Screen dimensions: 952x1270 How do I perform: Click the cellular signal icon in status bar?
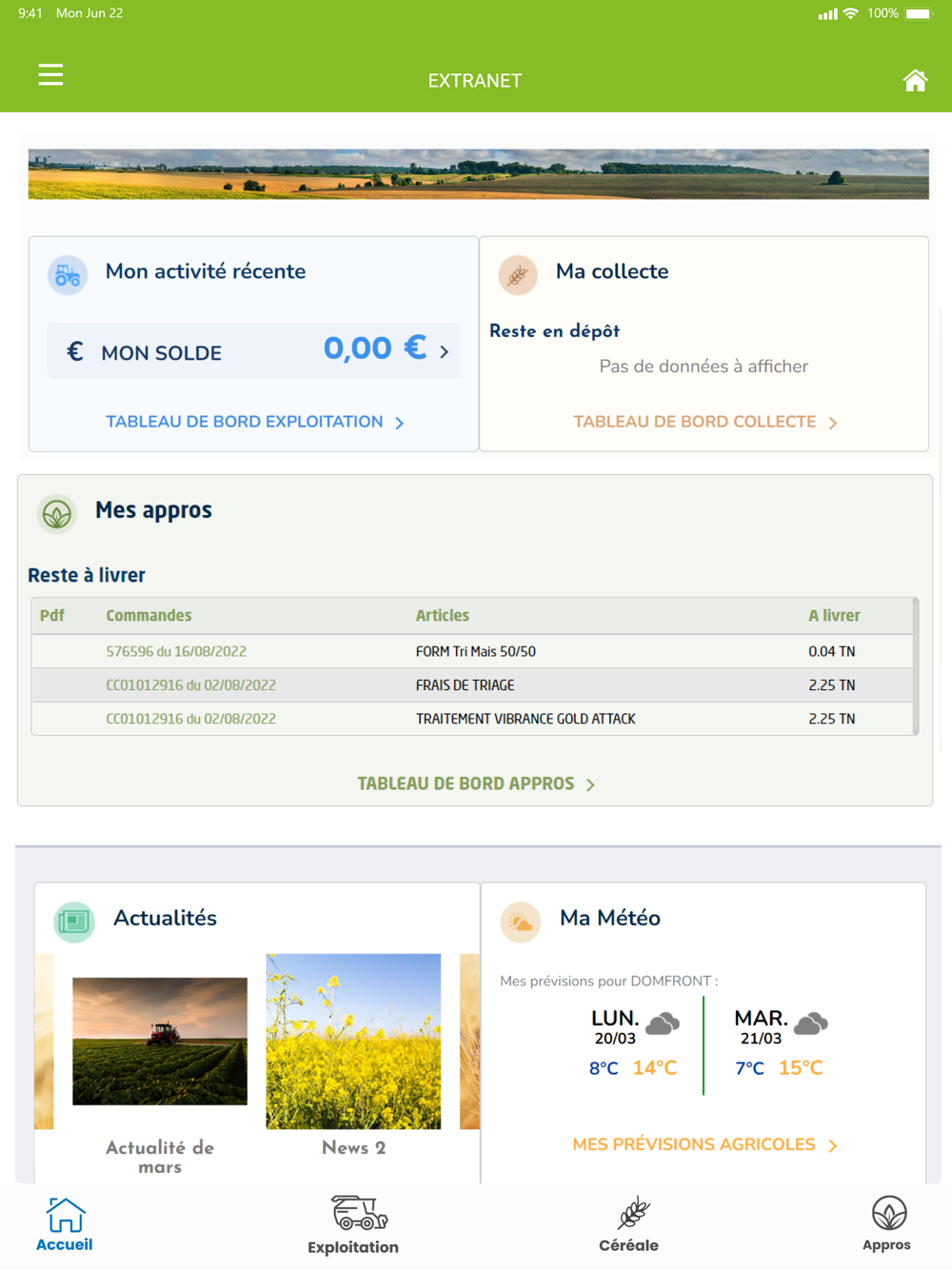[828, 13]
